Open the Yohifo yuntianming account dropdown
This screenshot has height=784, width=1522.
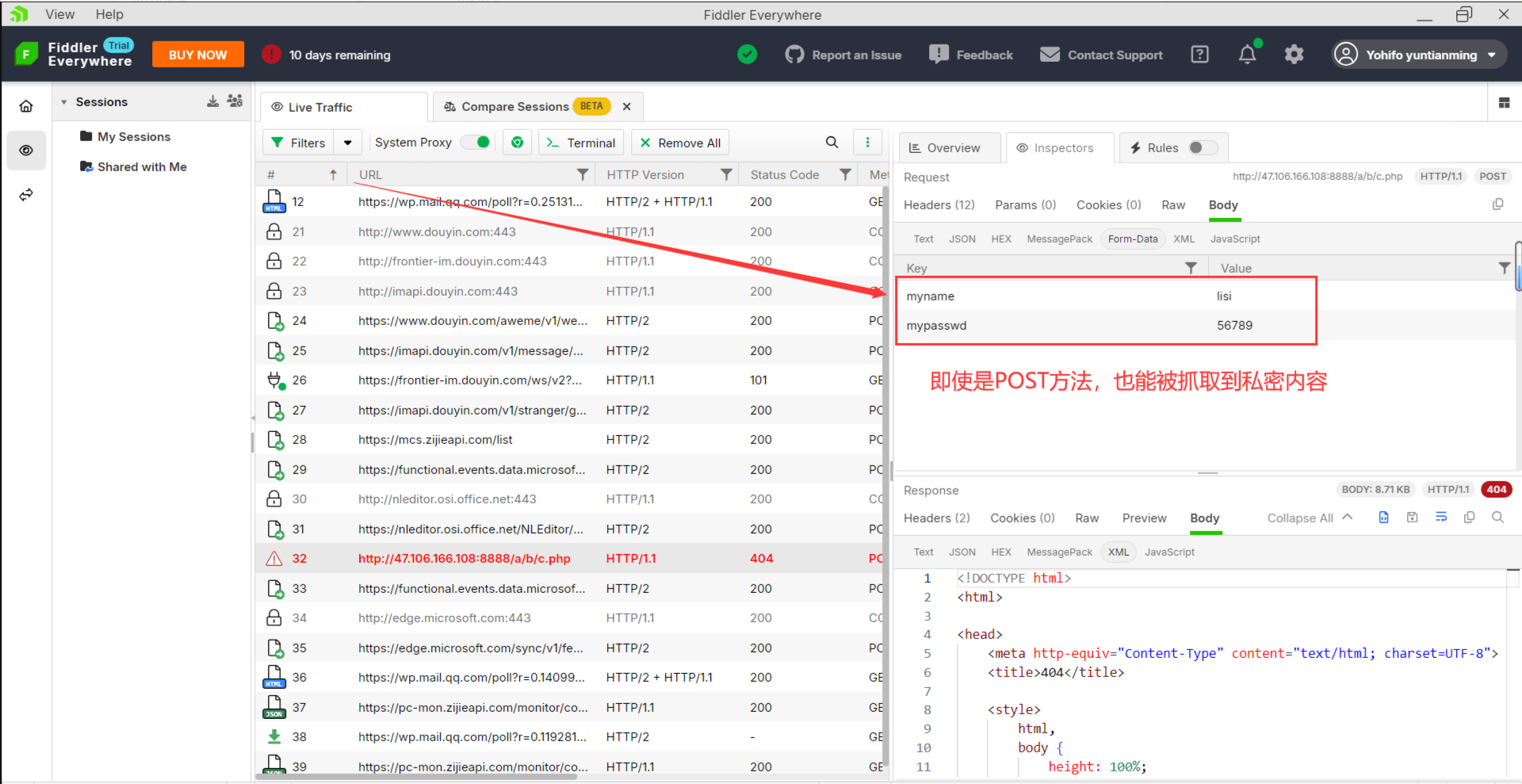pyautogui.click(x=1419, y=55)
